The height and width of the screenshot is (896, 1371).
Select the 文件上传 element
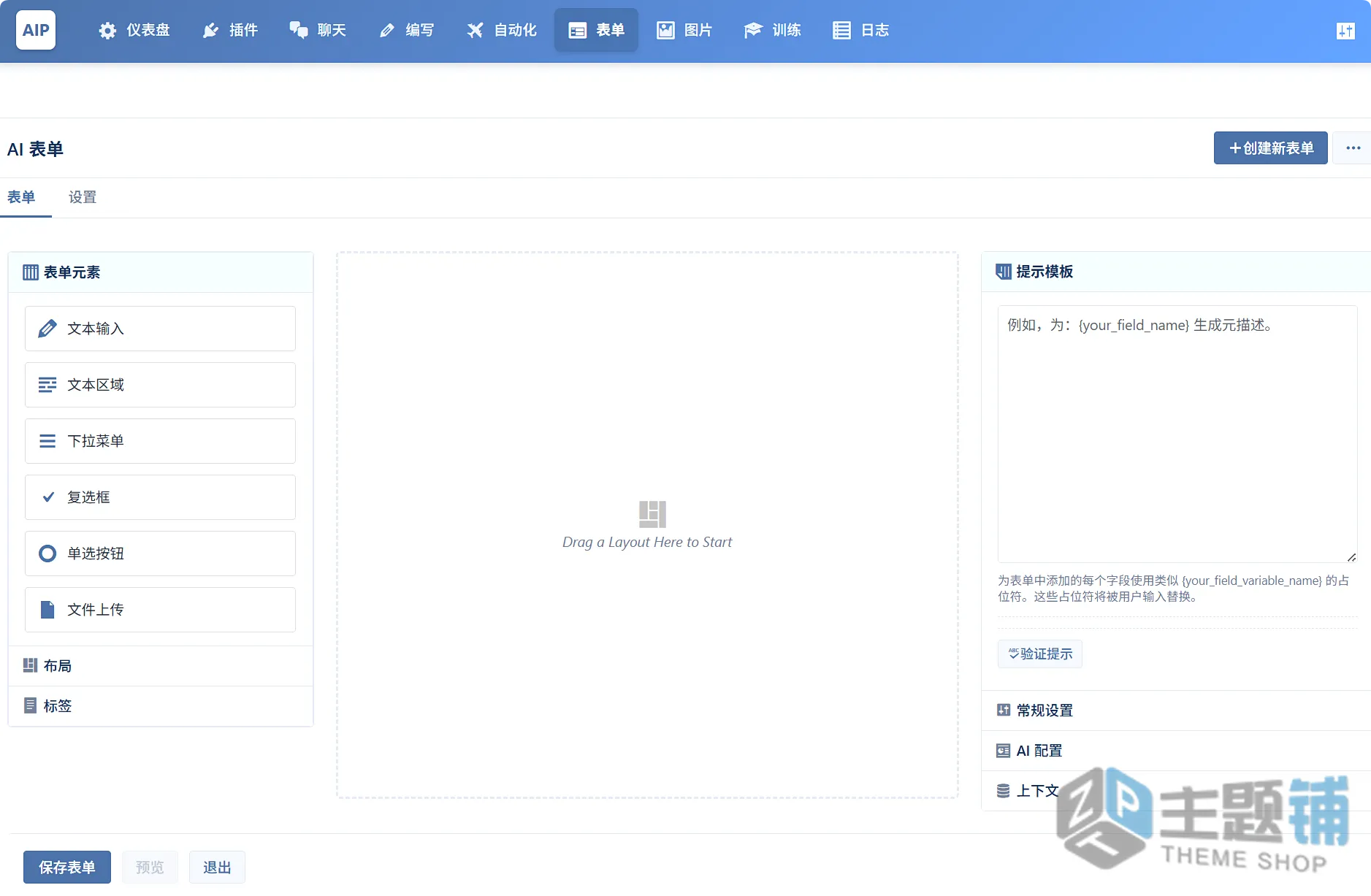pyautogui.click(x=160, y=610)
